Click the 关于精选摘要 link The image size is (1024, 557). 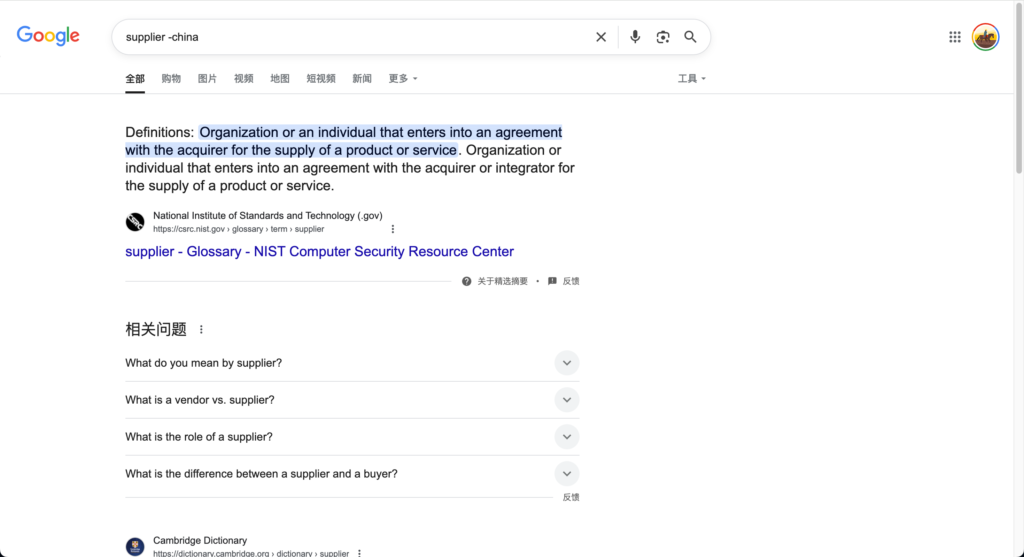click(502, 281)
